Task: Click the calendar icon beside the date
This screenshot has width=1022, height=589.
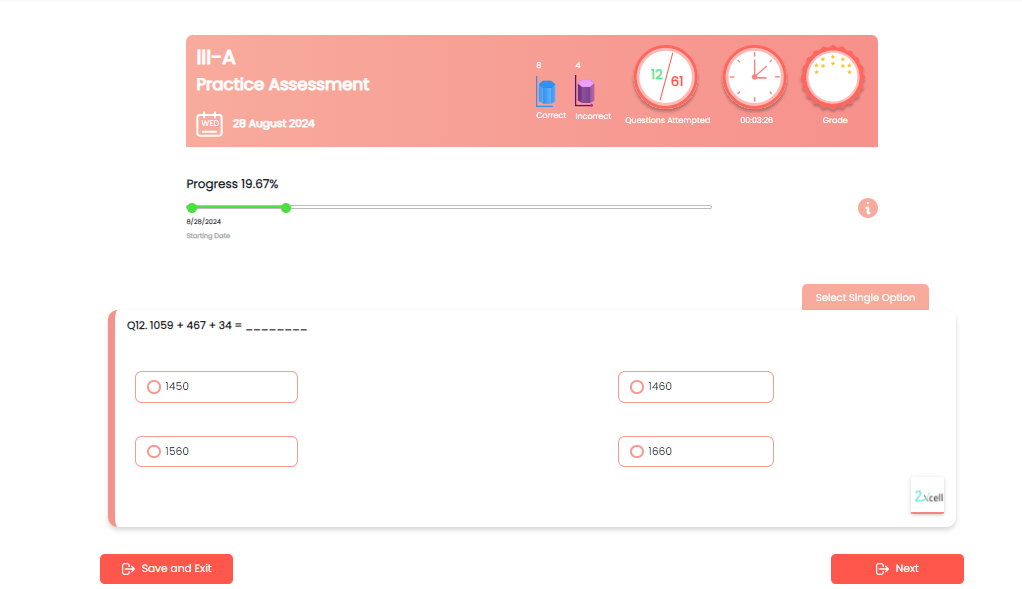Action: [209, 124]
